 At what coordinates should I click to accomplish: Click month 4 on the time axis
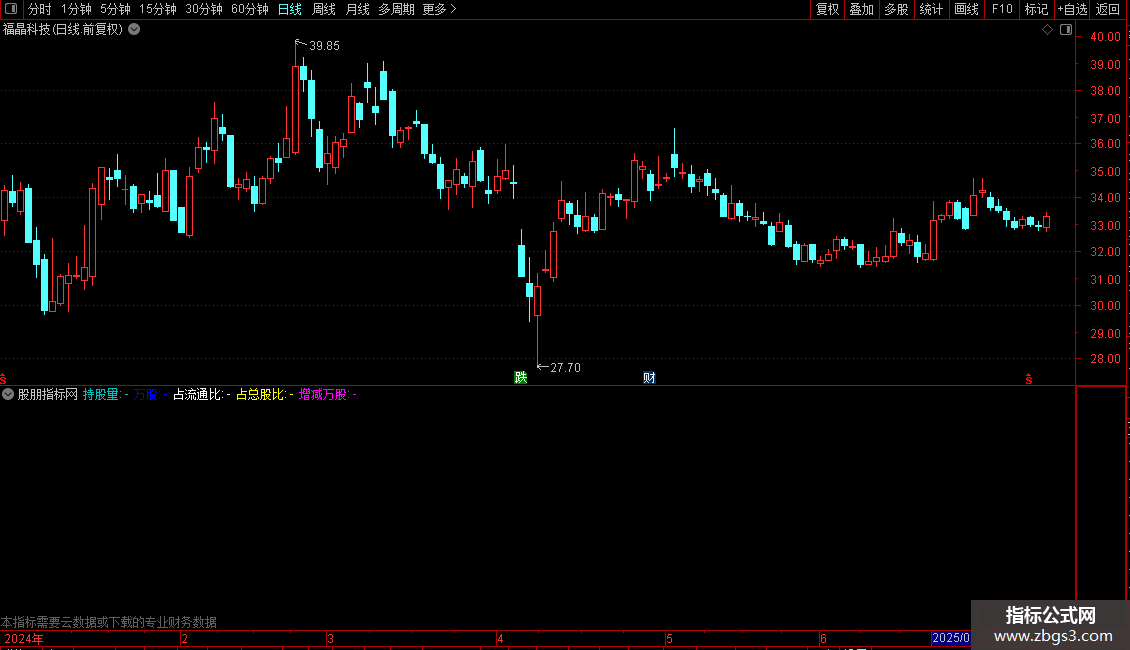coord(500,638)
